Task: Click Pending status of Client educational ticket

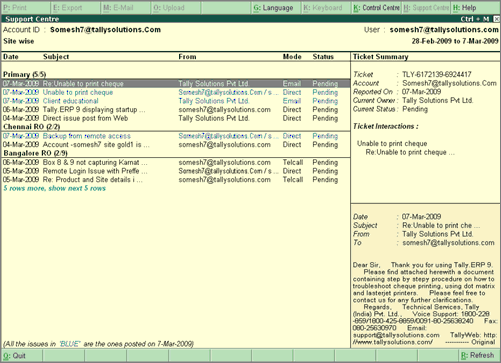Action: [325, 101]
